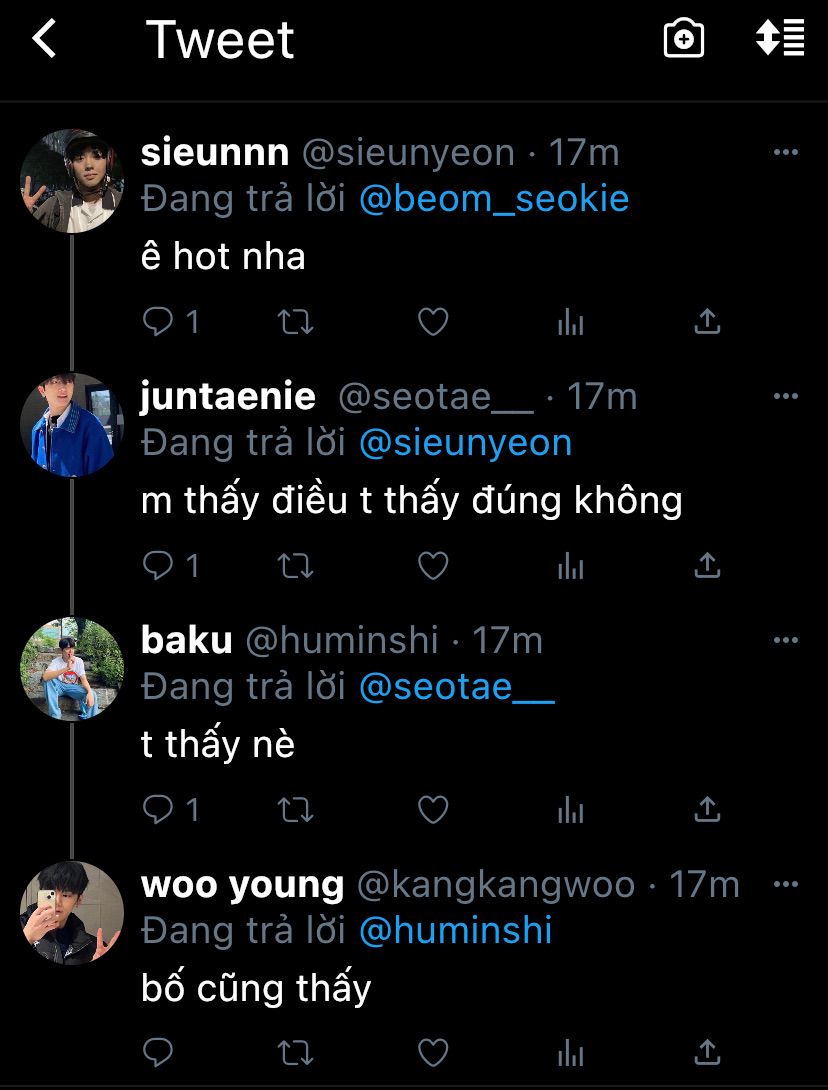Tap the @sieunyeon mention in juntaenie's reply
The image size is (828, 1090).
465,443
